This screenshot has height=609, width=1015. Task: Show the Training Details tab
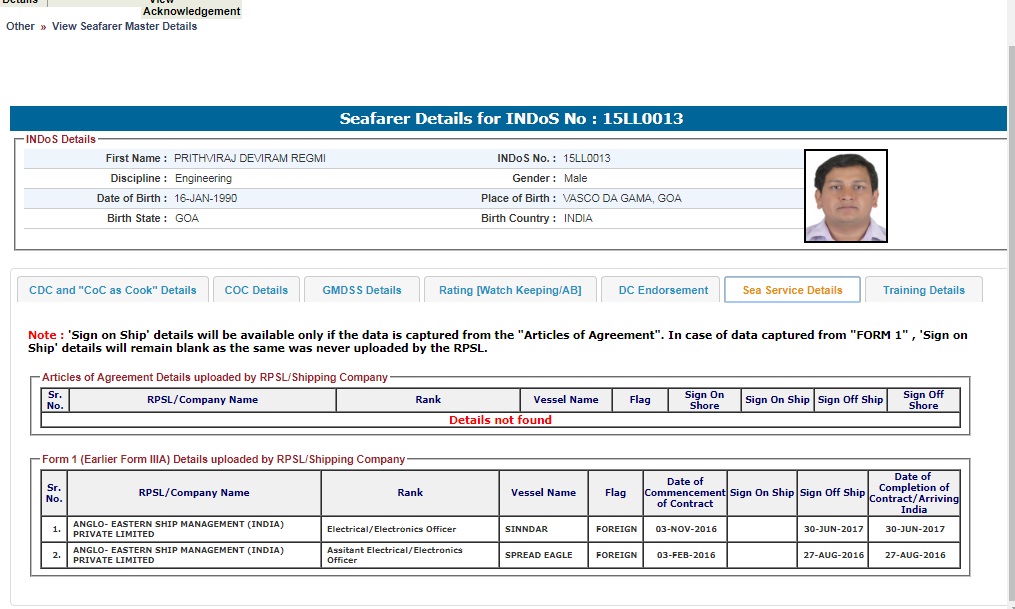[x=923, y=290]
